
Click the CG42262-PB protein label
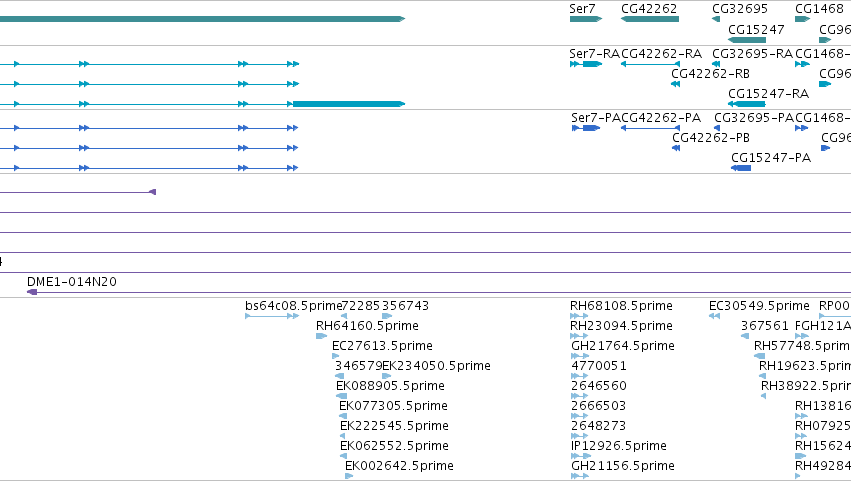[711, 138]
